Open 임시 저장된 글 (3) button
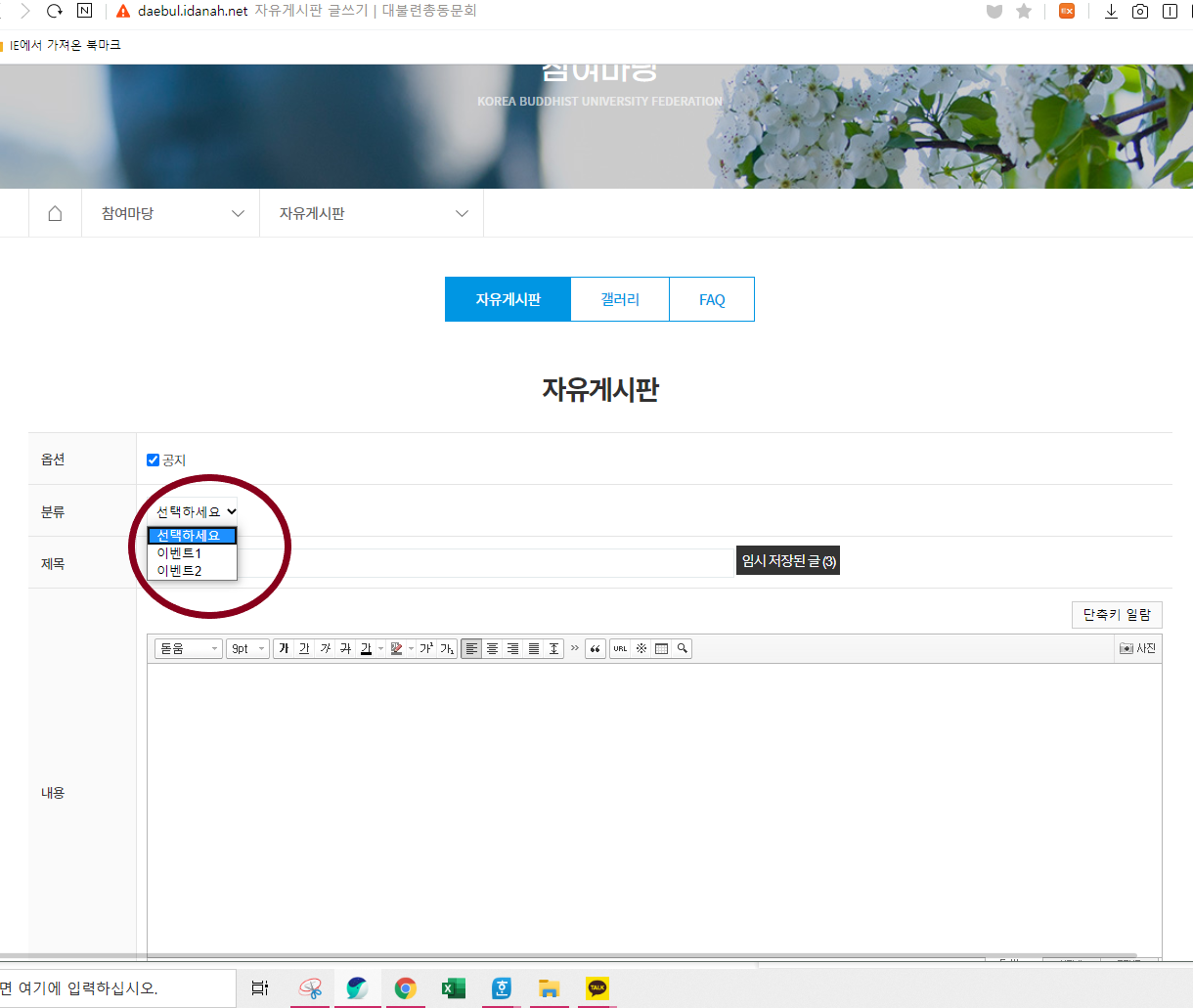Viewport: 1193px width, 1008px height. pyautogui.click(x=788, y=561)
